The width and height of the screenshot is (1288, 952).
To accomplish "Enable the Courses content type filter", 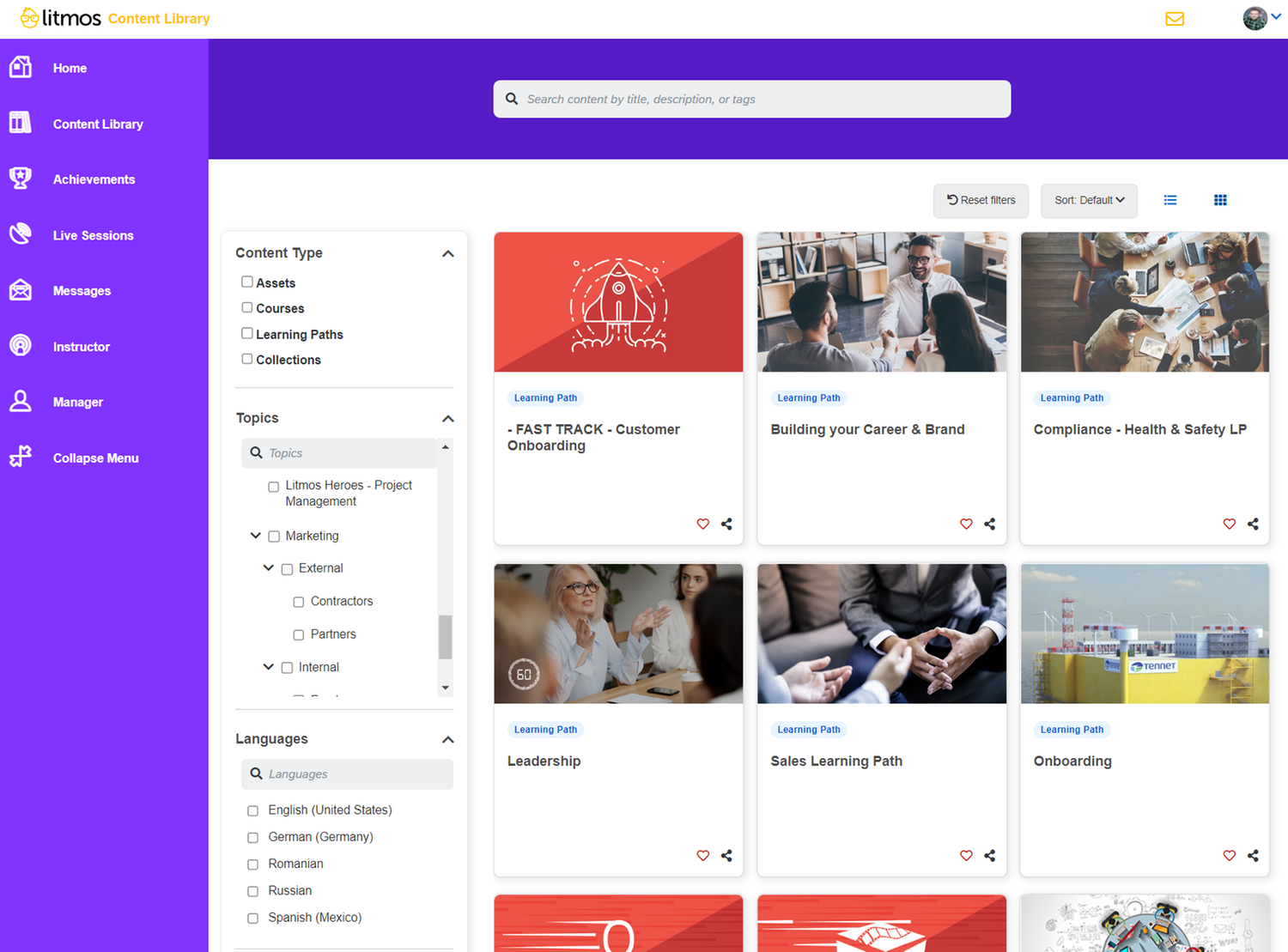I will click(247, 307).
